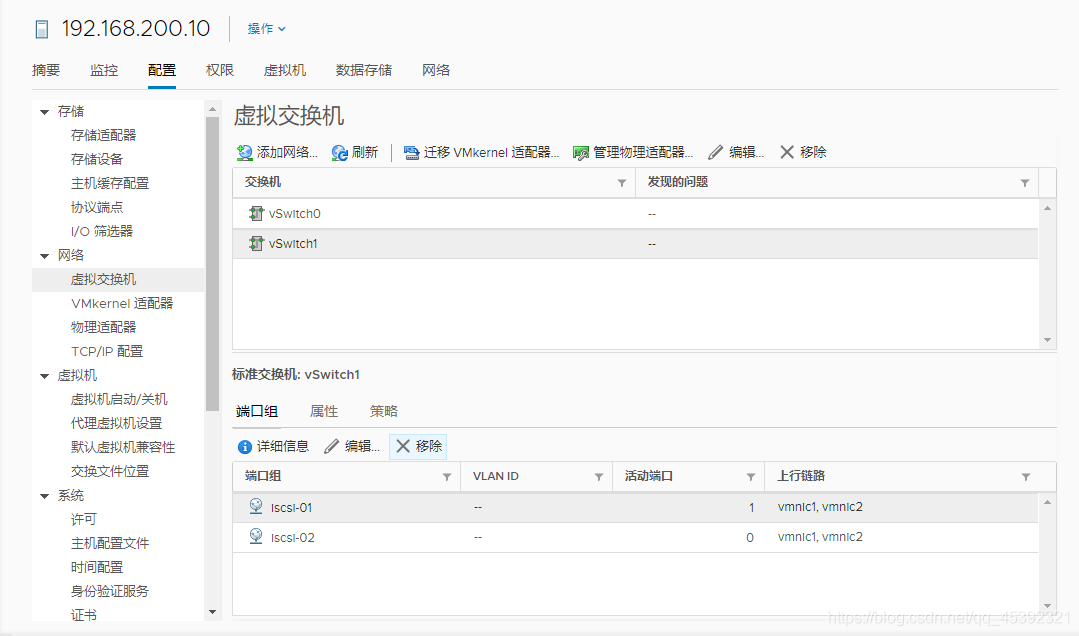Viewport: 1079px width, 636px height.
Task: Filter the VLAN ID column
Action: tap(599, 477)
